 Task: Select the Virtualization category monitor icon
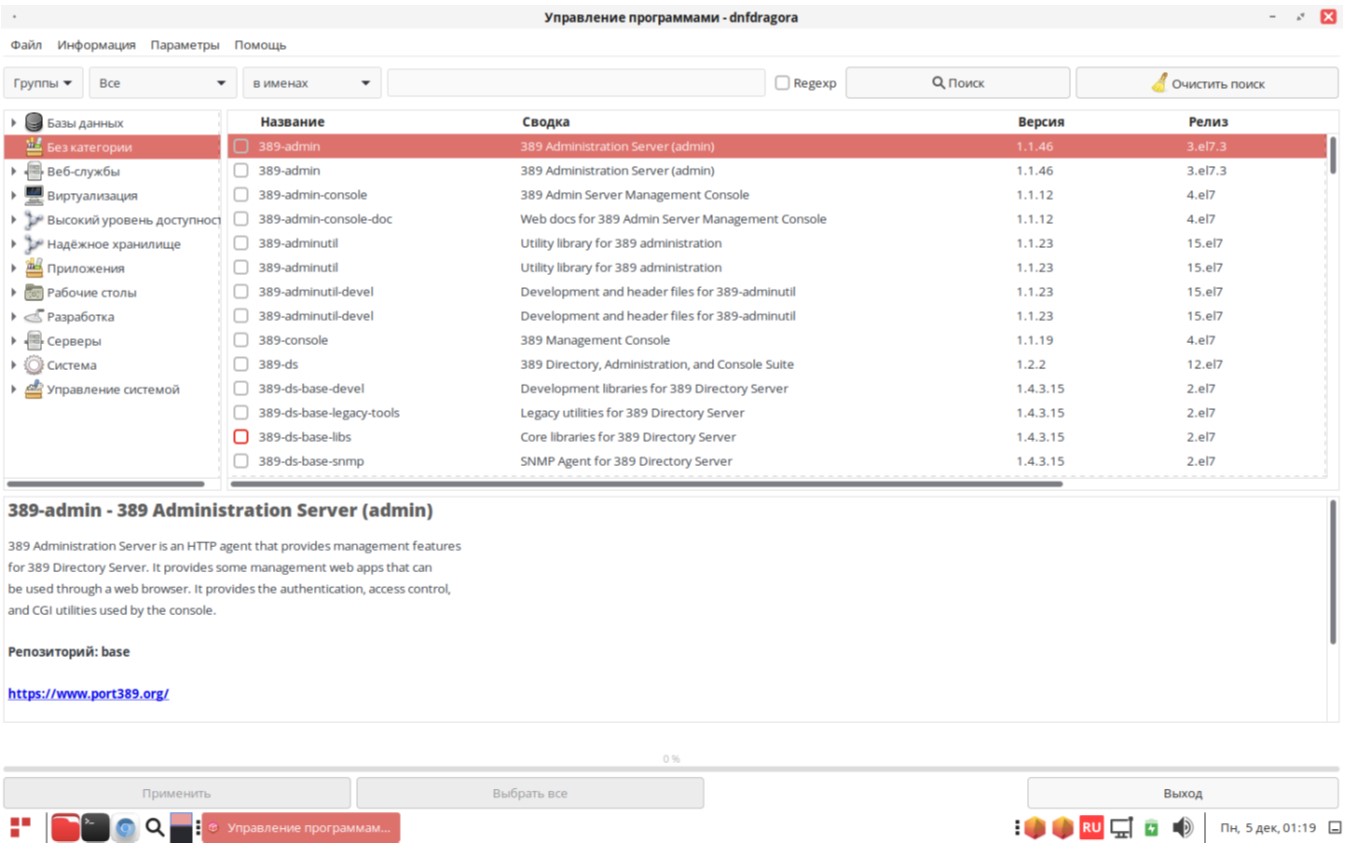click(34, 196)
